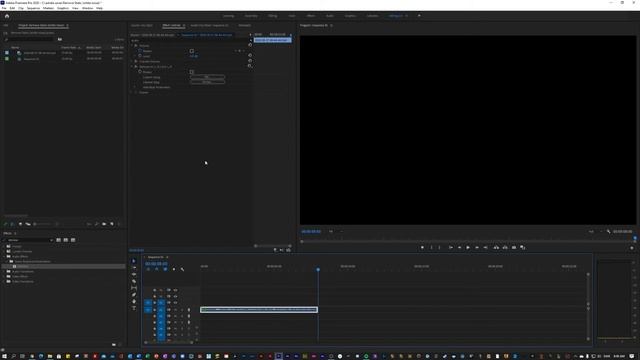This screenshot has height=360, width=640.
Task: Click Mark In in Program monitor
Action: tap(431, 247)
